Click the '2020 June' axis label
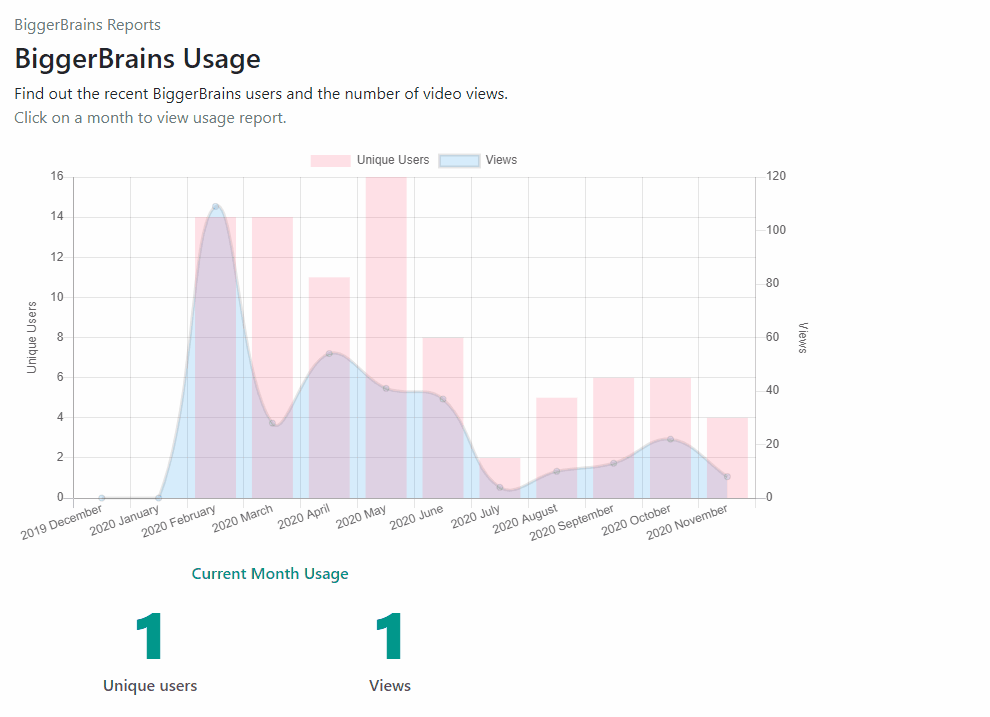The height and width of the screenshot is (717, 990). coord(417,517)
